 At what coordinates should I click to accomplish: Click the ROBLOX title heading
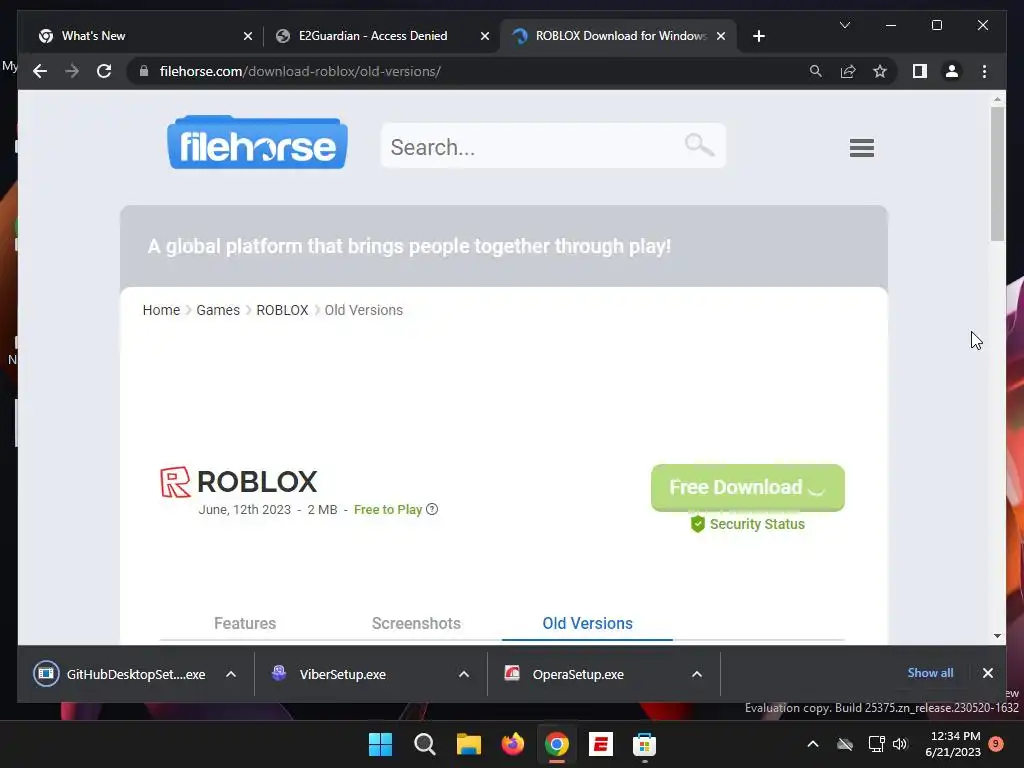(257, 482)
